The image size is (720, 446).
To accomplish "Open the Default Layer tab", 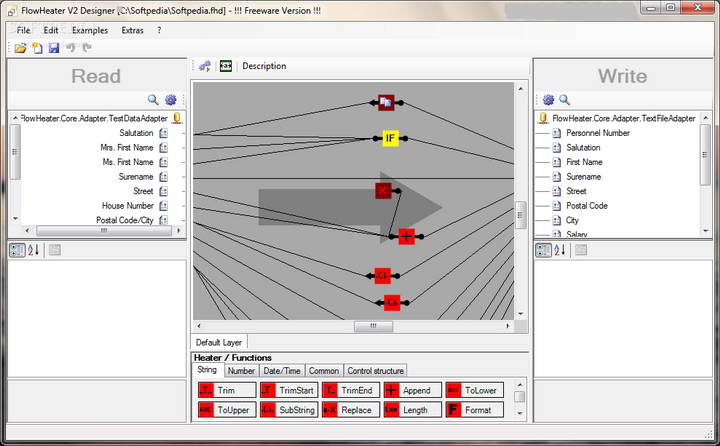I will click(x=217, y=342).
